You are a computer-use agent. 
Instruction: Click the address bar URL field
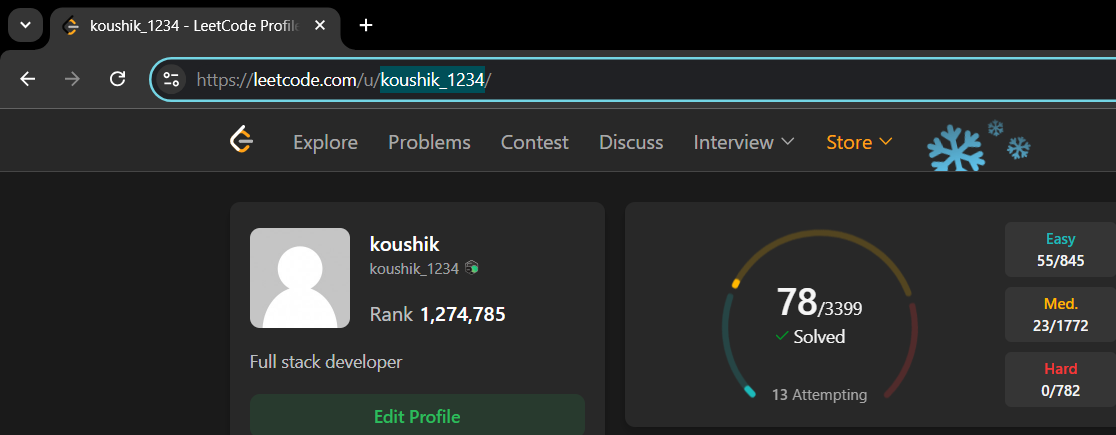[x=633, y=80]
